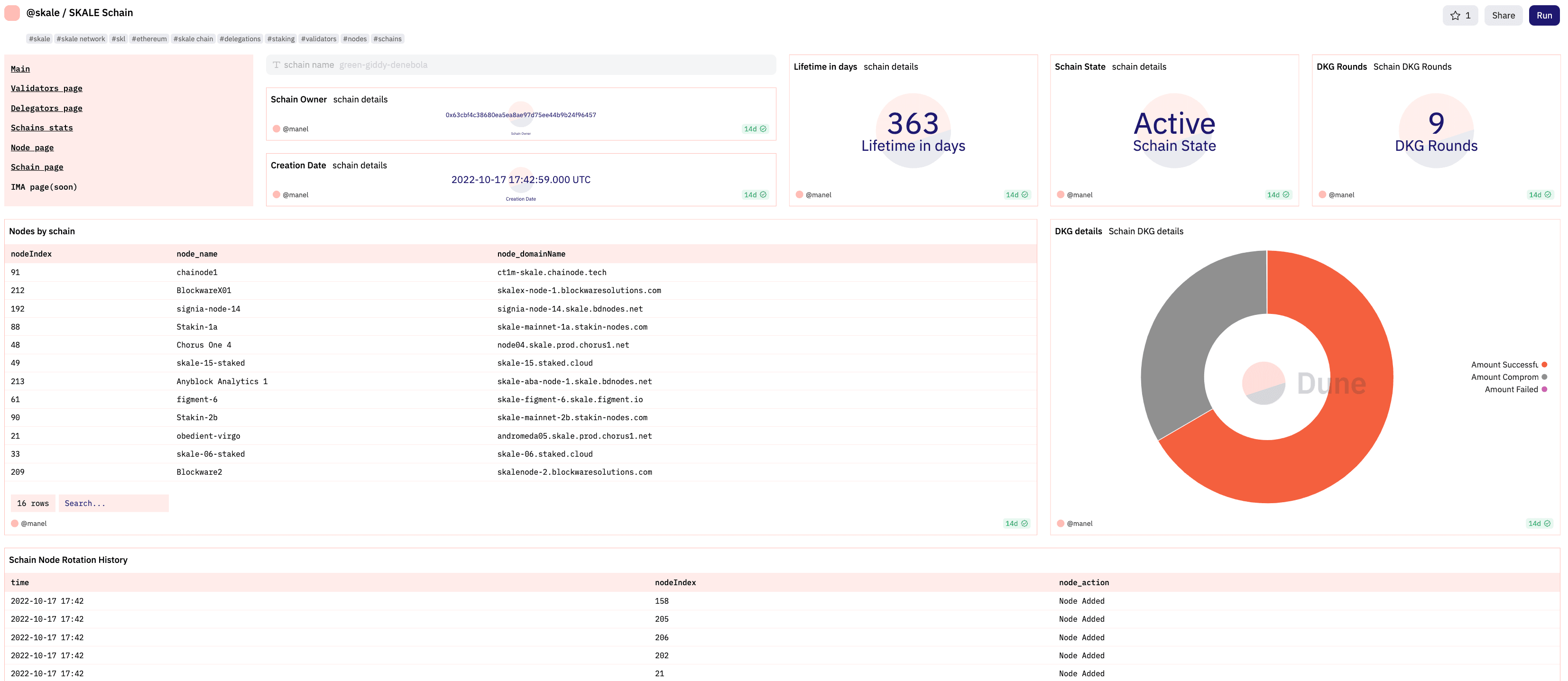The image size is (1568, 681).
Task: Click the pink SKALE dashboard avatar
Action: [x=12, y=13]
